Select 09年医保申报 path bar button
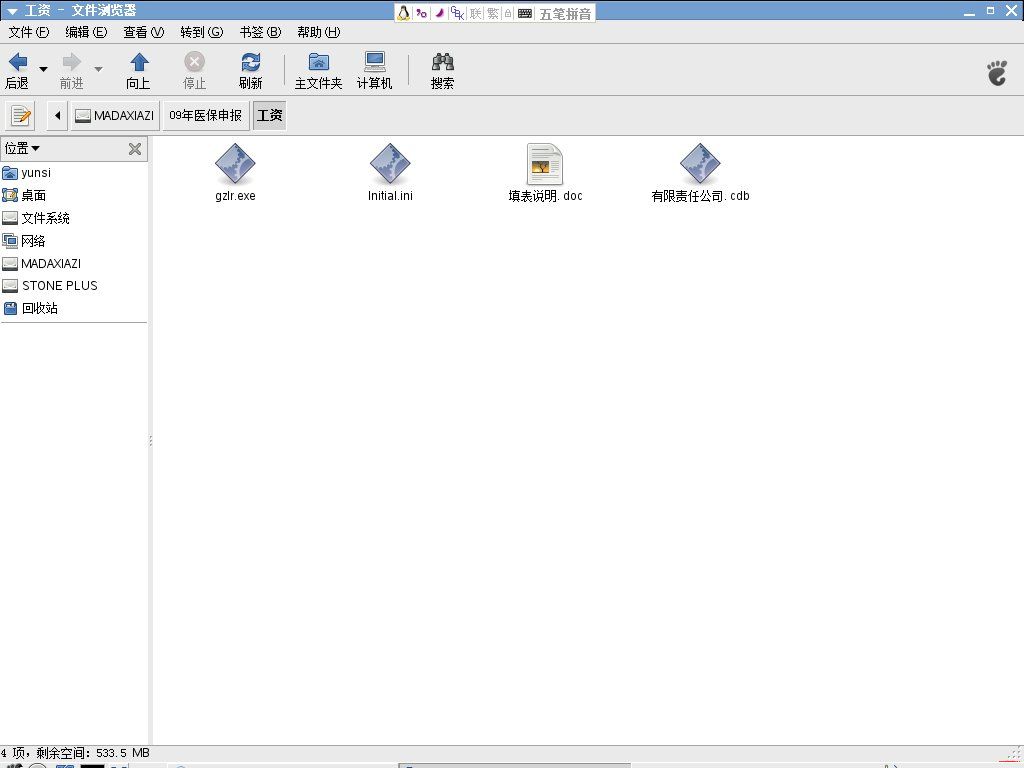The width and height of the screenshot is (1024, 768). click(x=206, y=116)
